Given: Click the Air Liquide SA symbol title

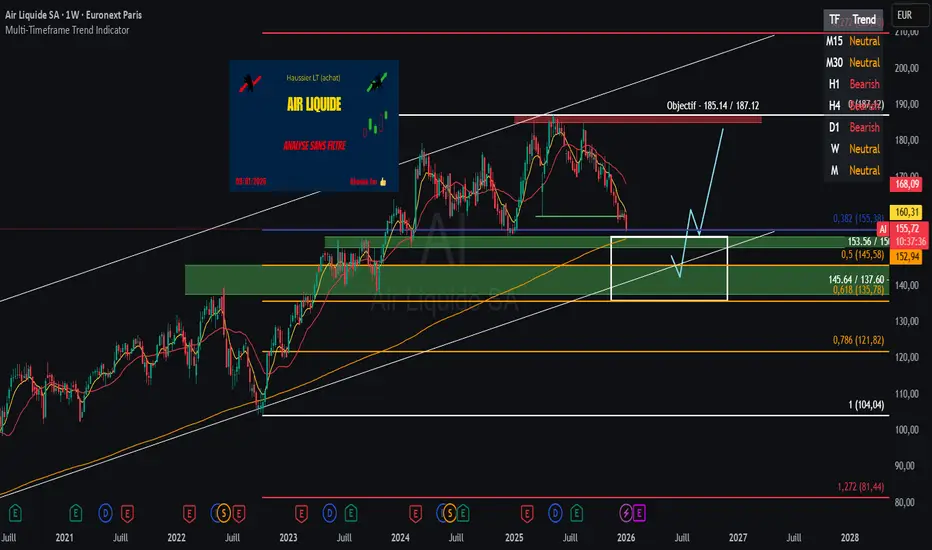Looking at the screenshot, I should coord(74,15).
